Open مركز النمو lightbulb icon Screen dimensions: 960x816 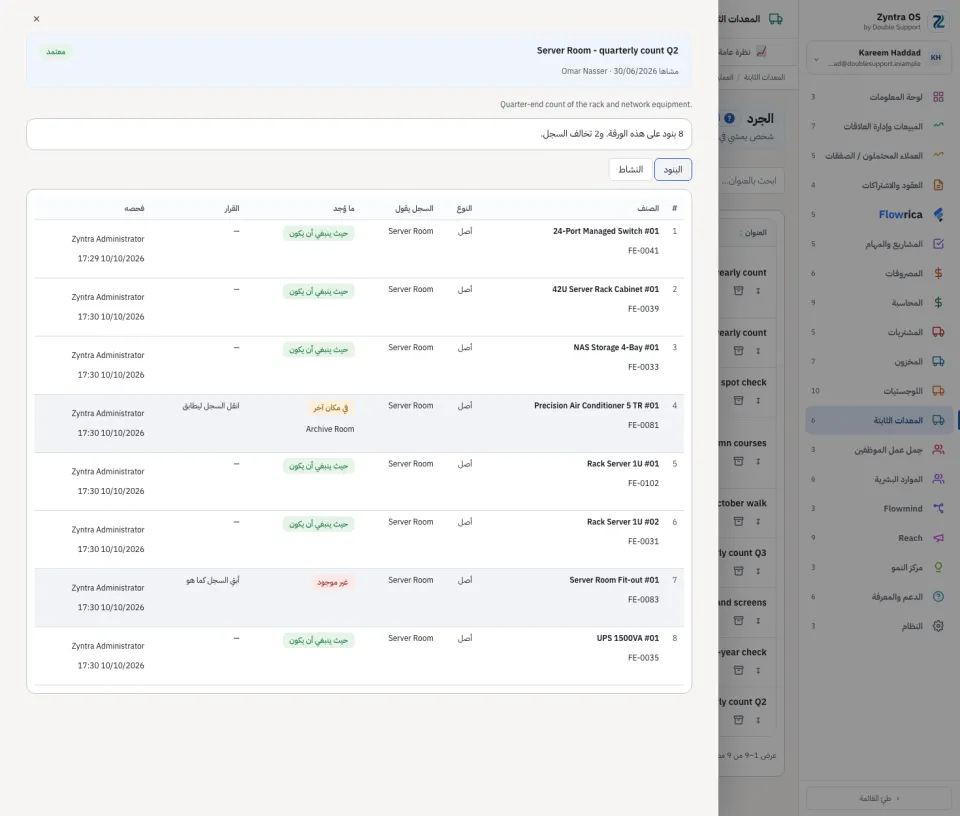coord(938,567)
